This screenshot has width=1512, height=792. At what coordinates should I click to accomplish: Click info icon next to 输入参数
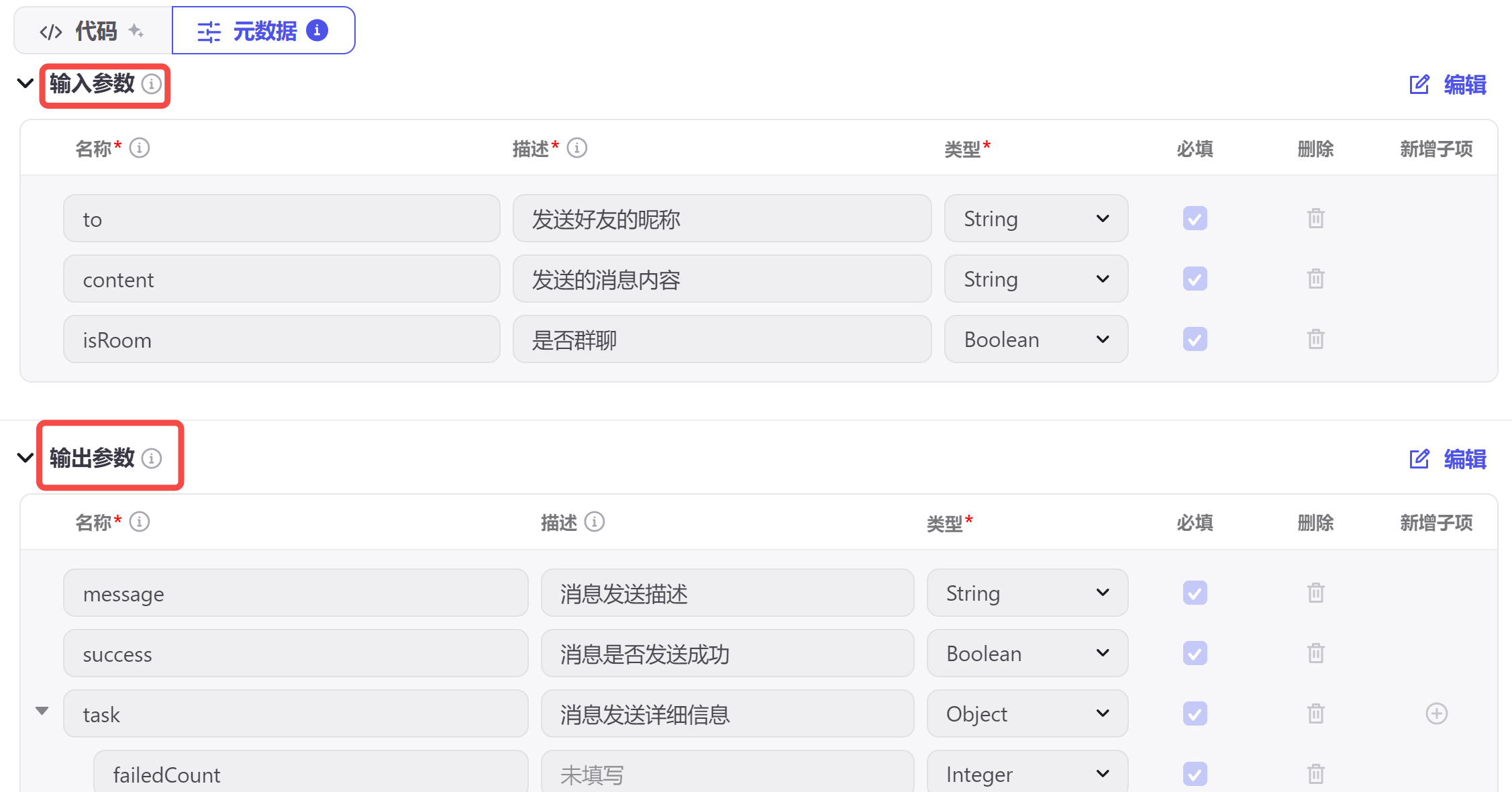pos(152,84)
